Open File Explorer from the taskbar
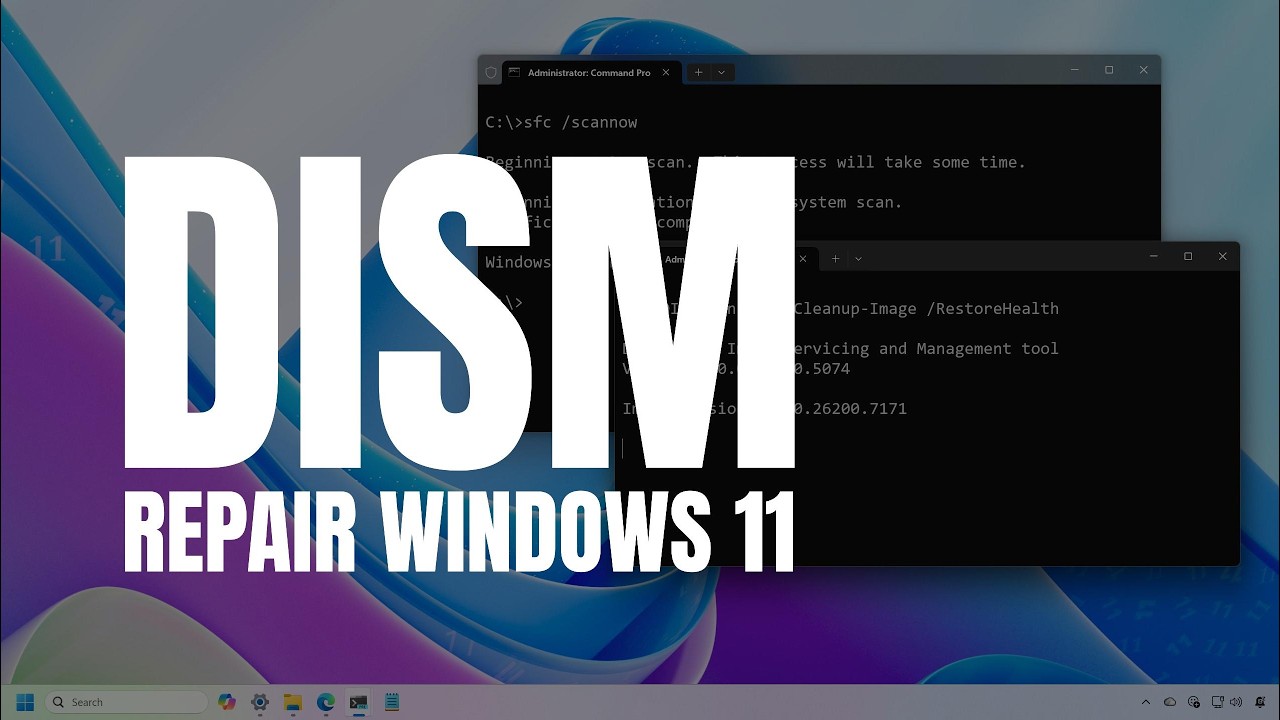The width and height of the screenshot is (1280, 720). point(293,702)
